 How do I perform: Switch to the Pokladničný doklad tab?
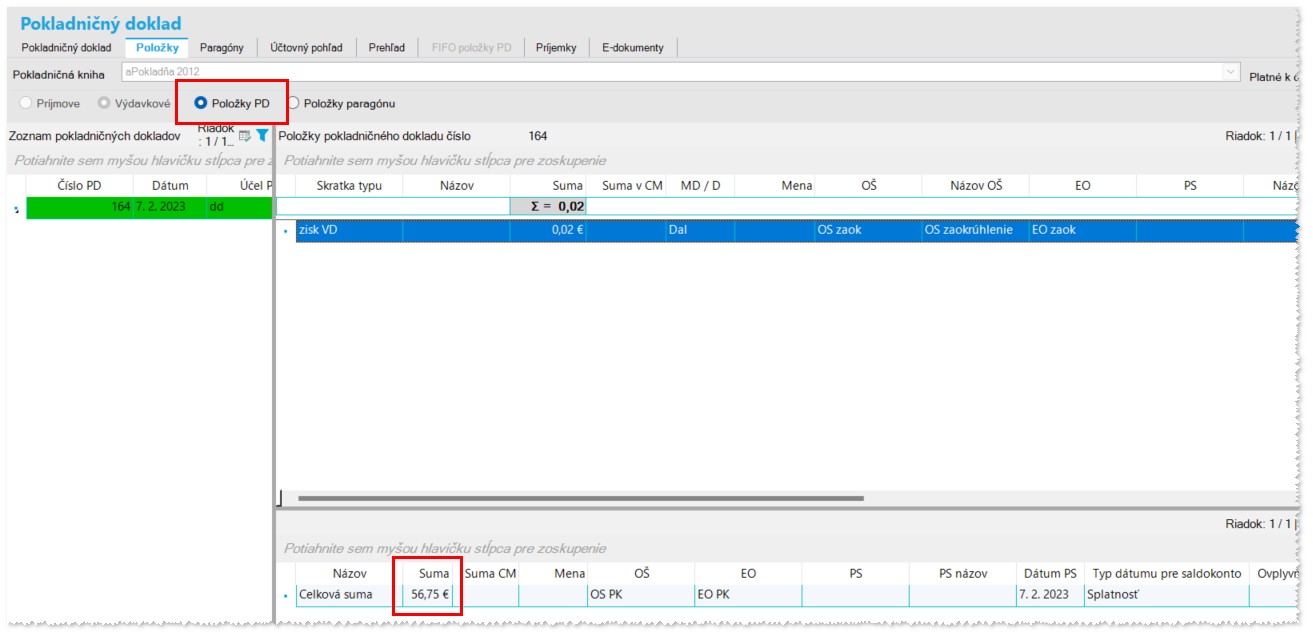tap(66, 47)
